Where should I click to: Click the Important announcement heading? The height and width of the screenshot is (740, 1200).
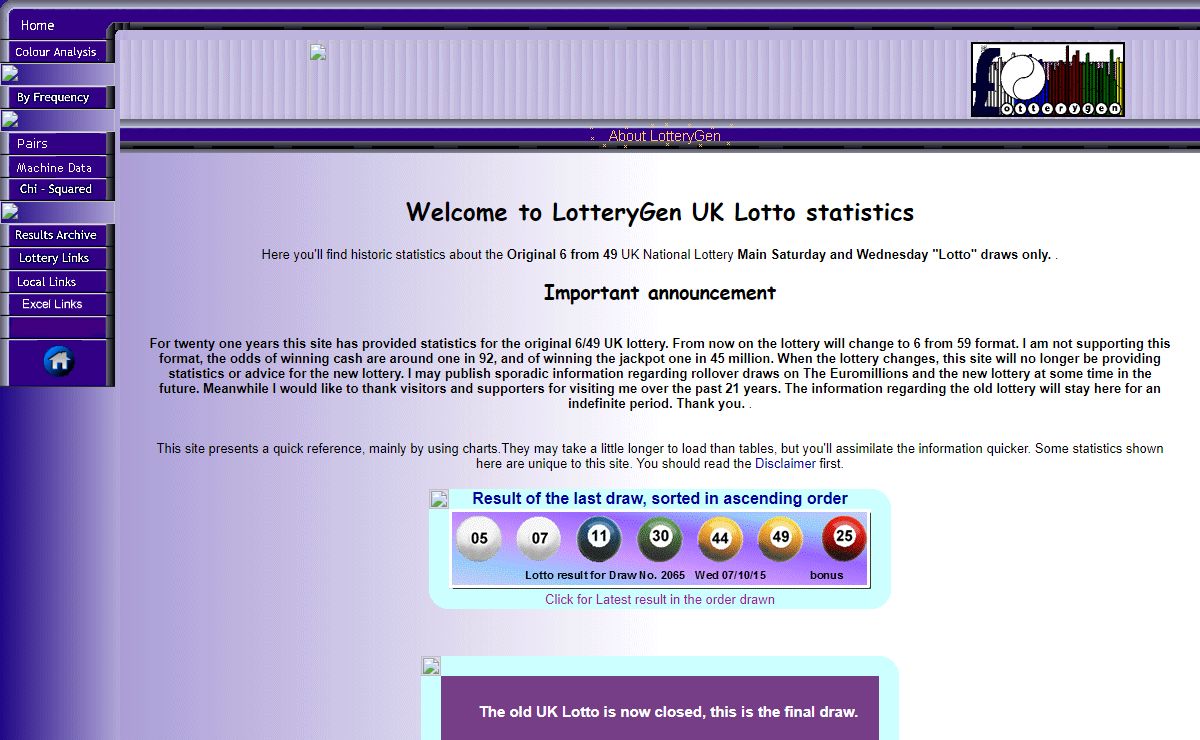tap(660, 293)
